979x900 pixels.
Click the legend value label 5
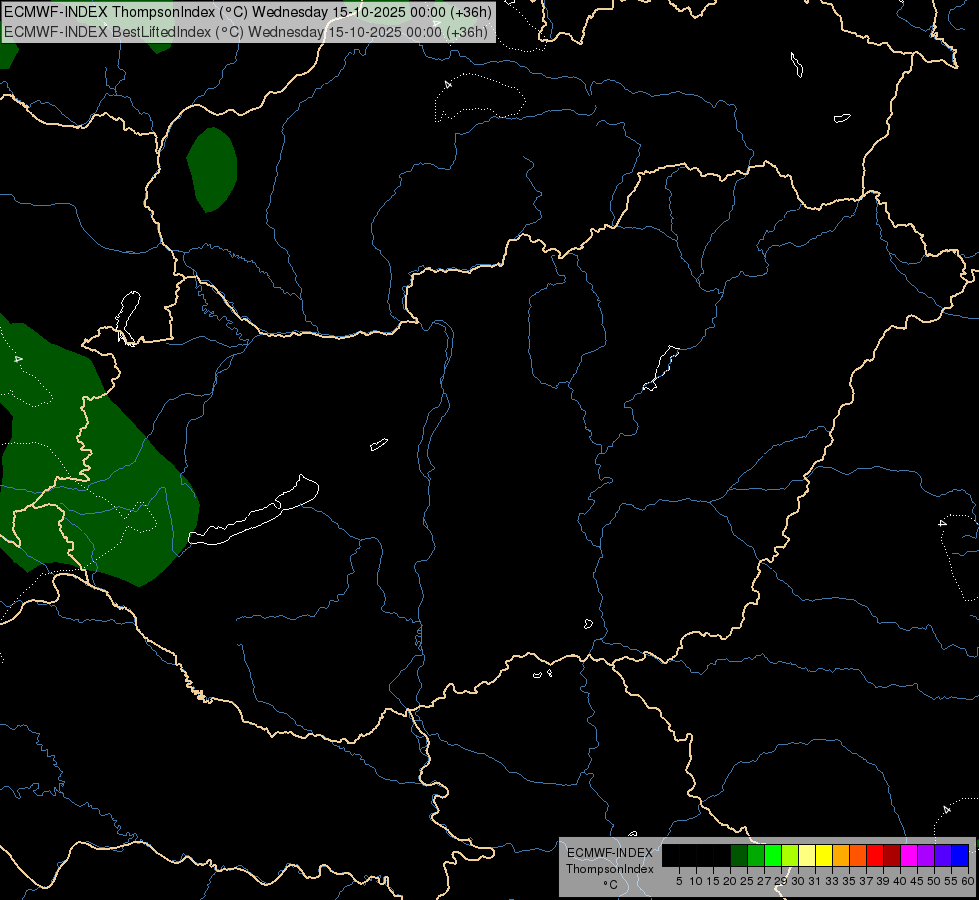pos(679,881)
